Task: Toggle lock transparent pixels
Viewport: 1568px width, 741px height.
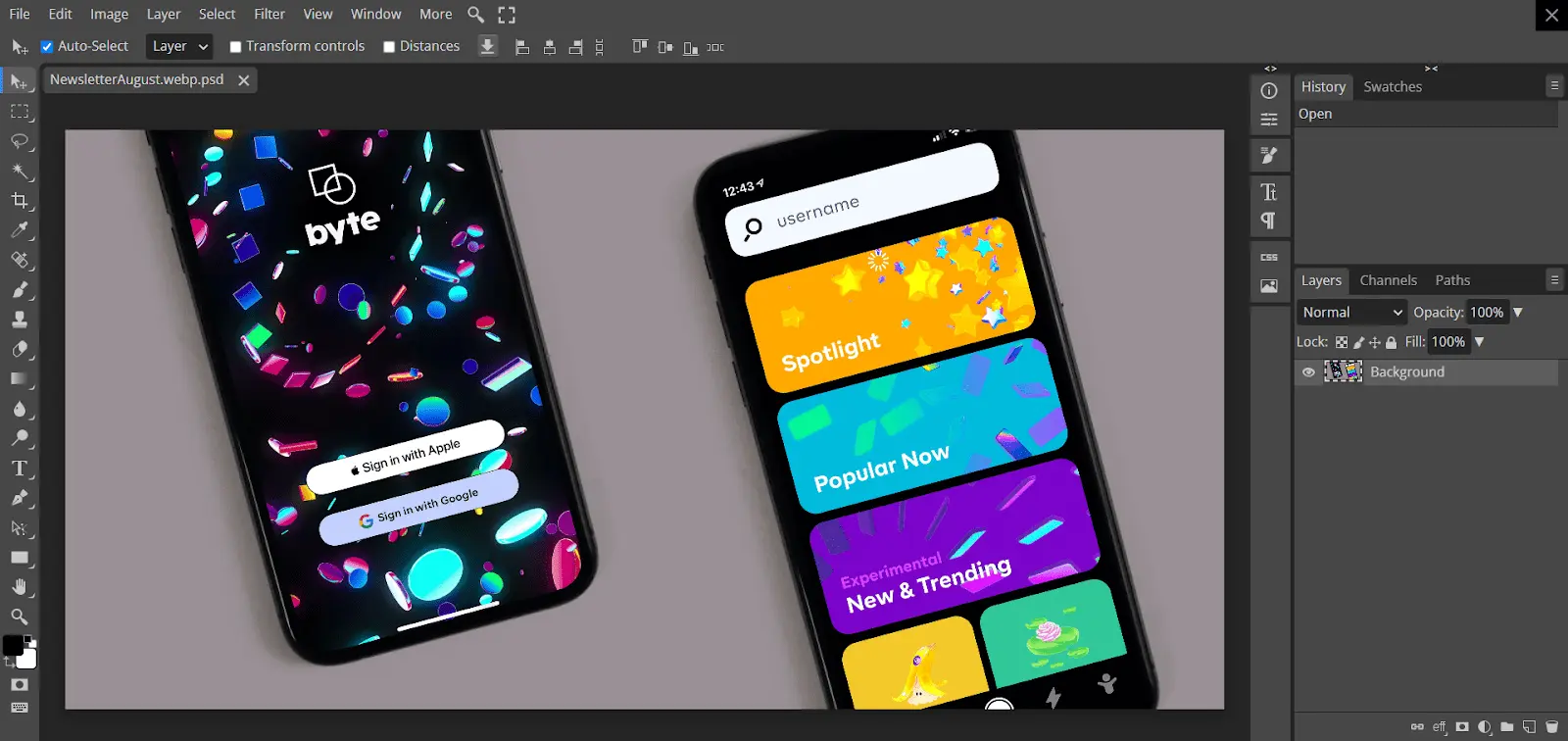Action: click(1342, 342)
